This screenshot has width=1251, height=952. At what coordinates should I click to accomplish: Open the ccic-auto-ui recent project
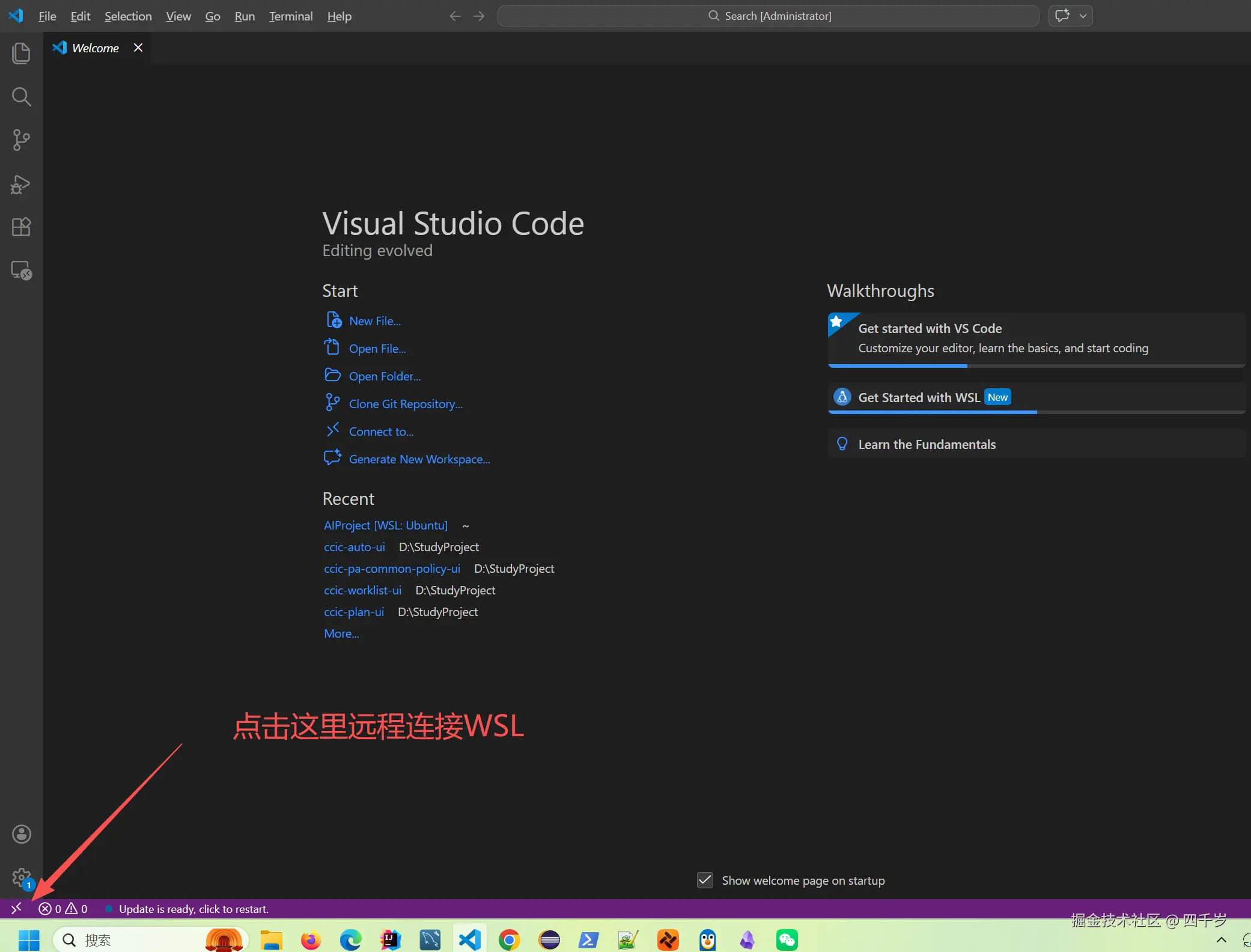(x=354, y=547)
